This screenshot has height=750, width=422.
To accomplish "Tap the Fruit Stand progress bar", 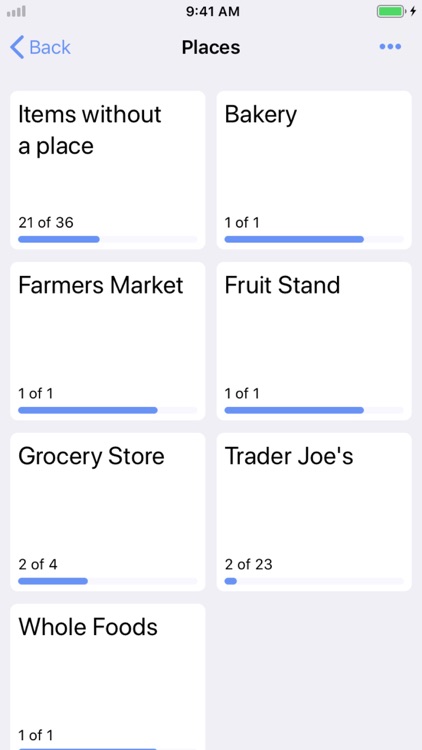I will click(314, 410).
